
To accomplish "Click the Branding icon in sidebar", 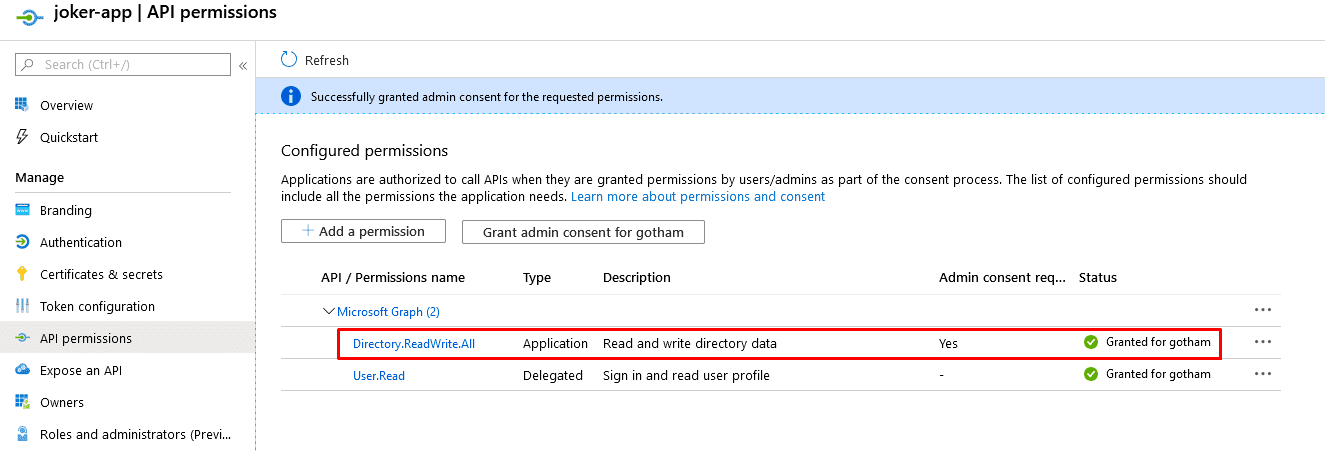I will coord(22,210).
